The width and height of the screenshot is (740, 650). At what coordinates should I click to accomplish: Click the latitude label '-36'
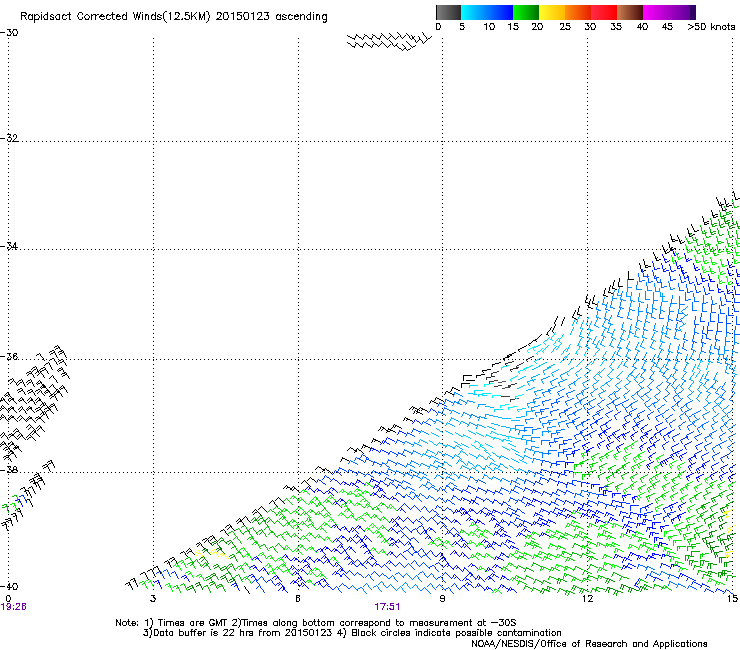(9, 356)
